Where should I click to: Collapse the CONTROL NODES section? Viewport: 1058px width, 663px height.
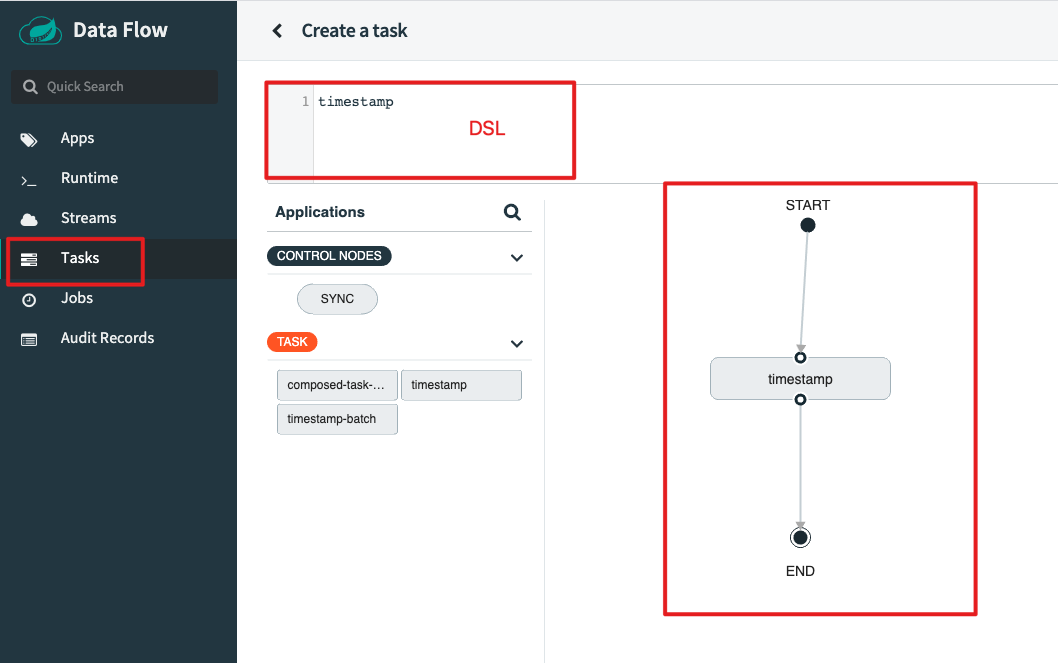click(x=517, y=257)
